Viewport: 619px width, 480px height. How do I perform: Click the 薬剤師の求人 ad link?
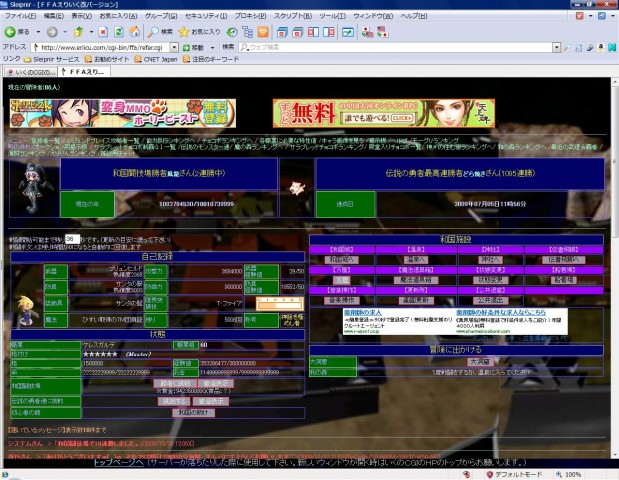pyautogui.click(x=362, y=312)
